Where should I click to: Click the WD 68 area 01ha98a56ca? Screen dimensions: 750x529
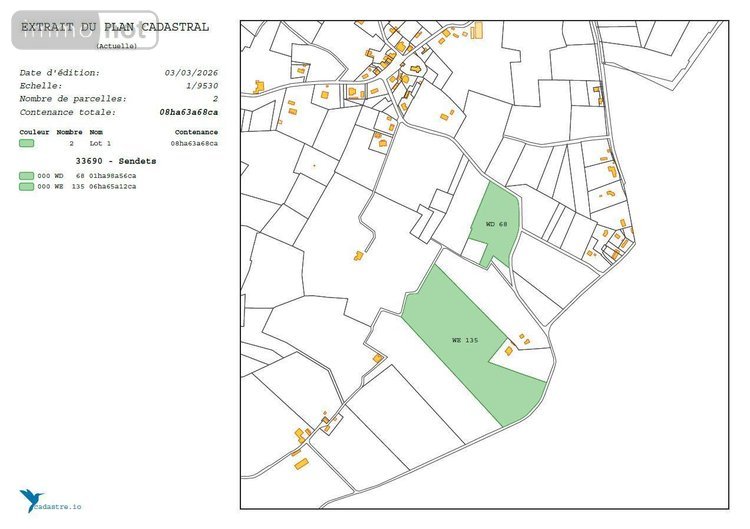pyautogui.click(x=113, y=175)
